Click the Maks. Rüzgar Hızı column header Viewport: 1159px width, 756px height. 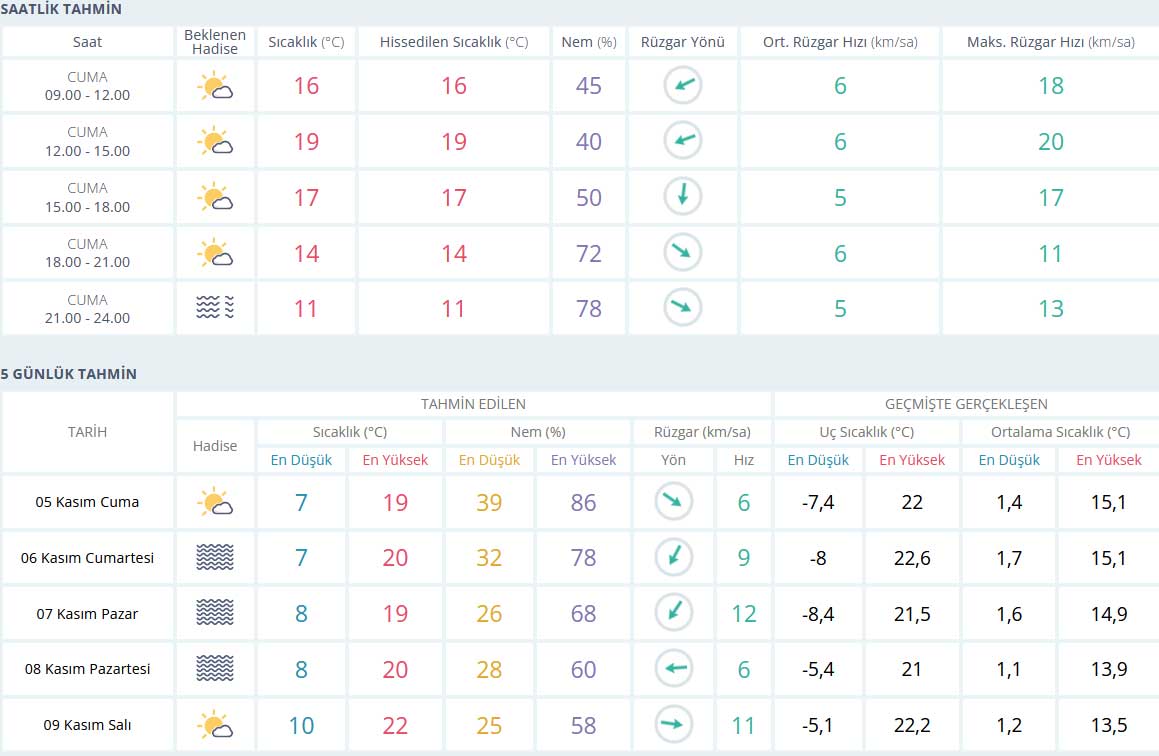(x=1050, y=42)
